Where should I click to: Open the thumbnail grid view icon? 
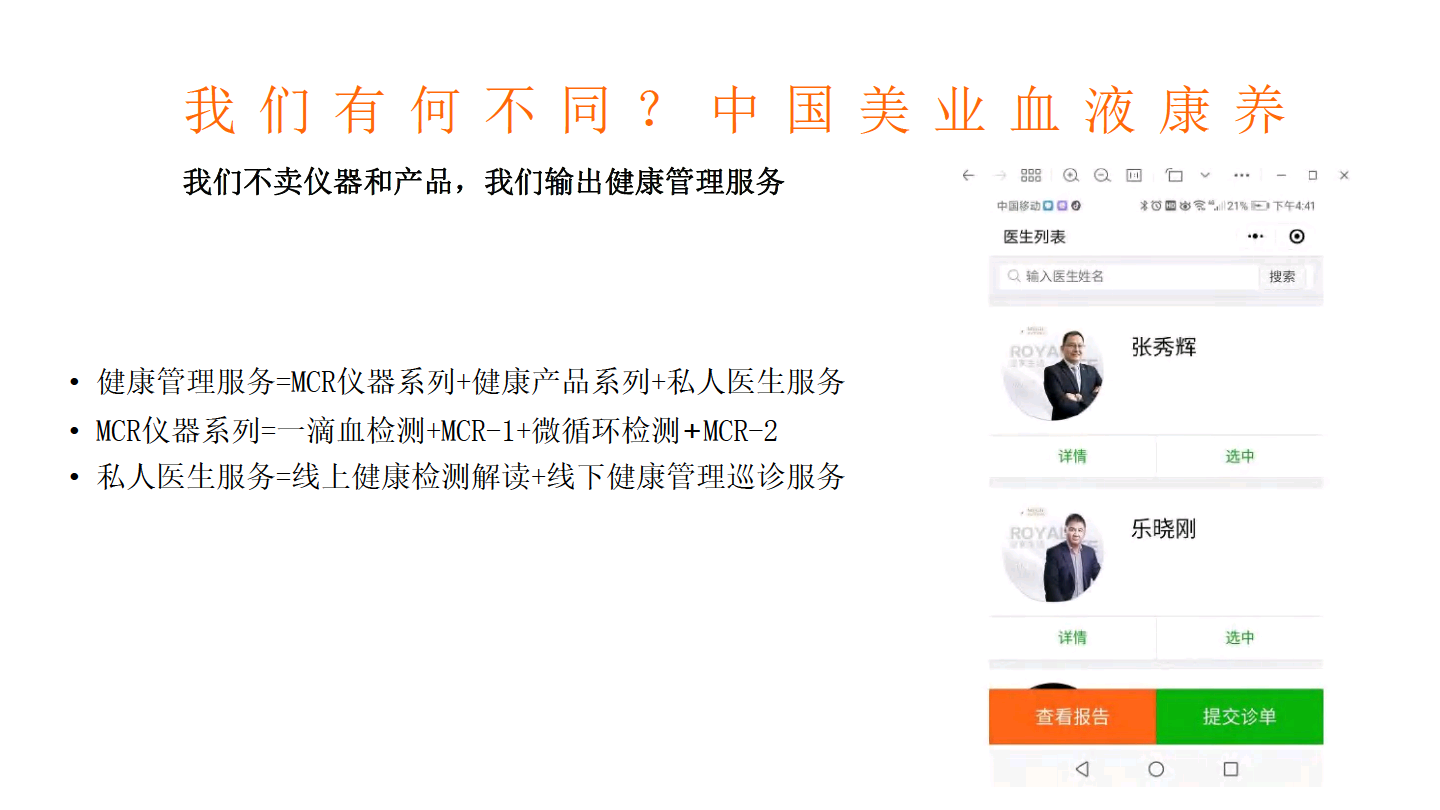click(x=1031, y=175)
